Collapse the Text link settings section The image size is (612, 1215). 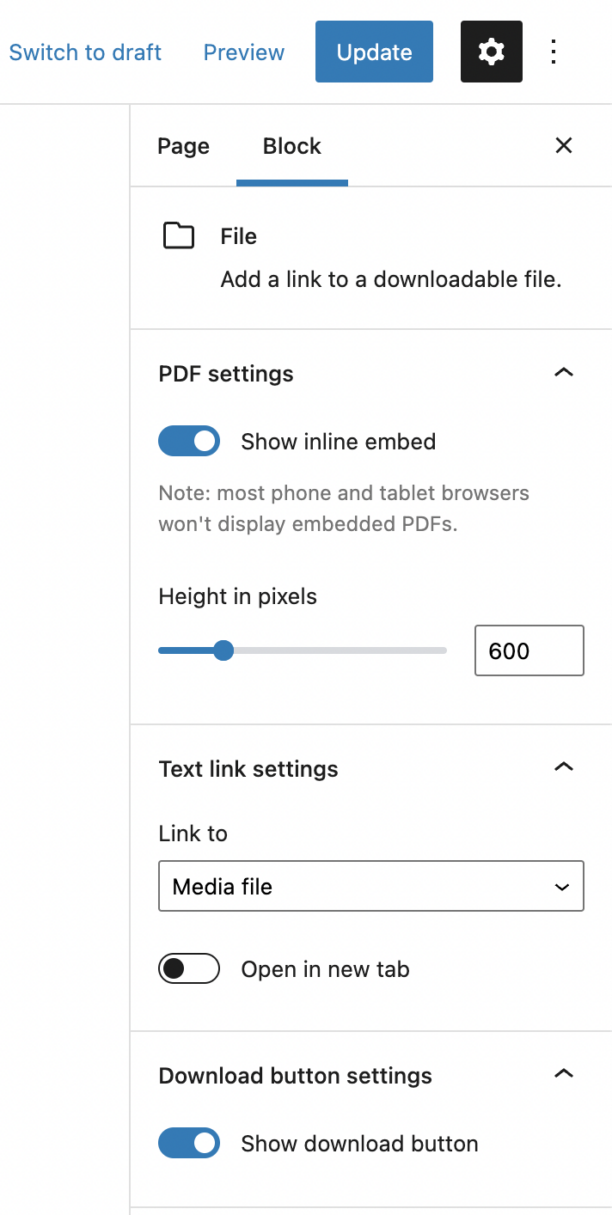(564, 768)
